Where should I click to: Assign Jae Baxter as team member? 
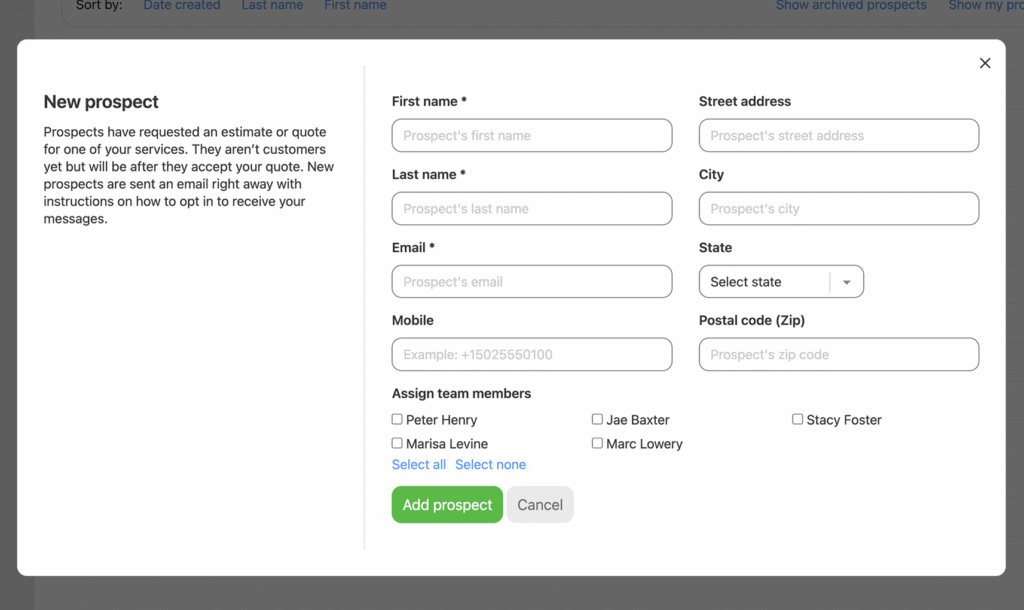[x=597, y=420]
